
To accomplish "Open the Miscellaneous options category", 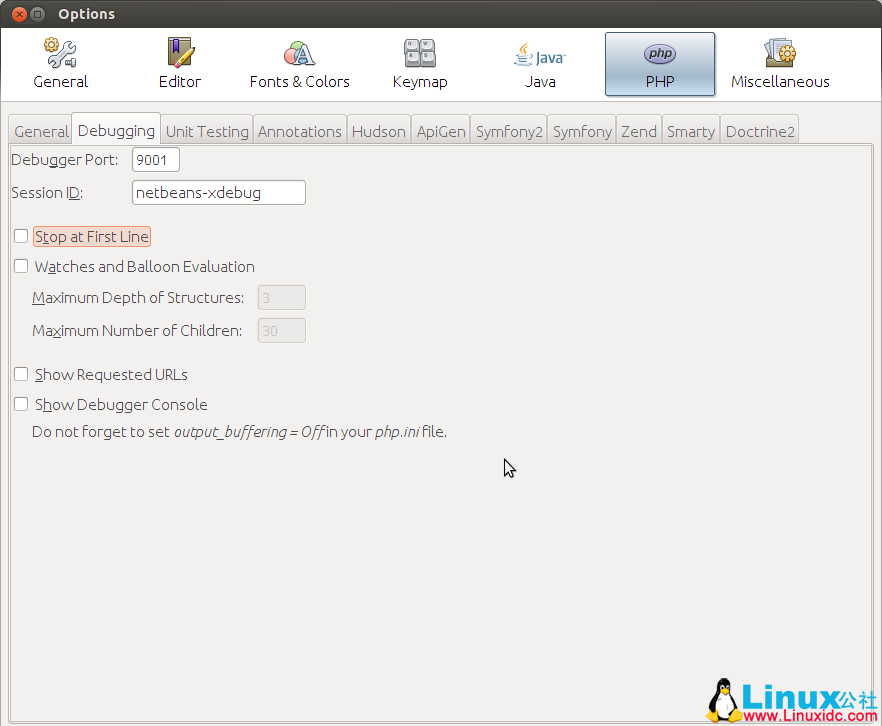I will tap(780, 64).
